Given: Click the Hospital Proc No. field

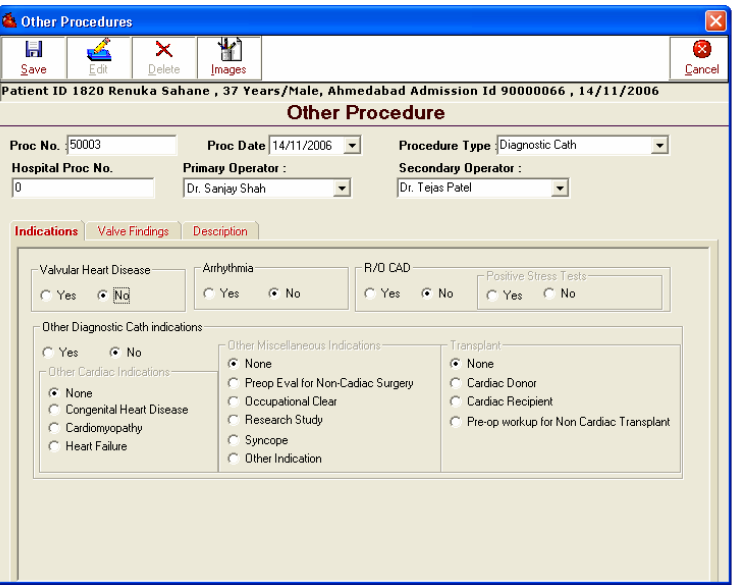Looking at the screenshot, I should [83, 186].
